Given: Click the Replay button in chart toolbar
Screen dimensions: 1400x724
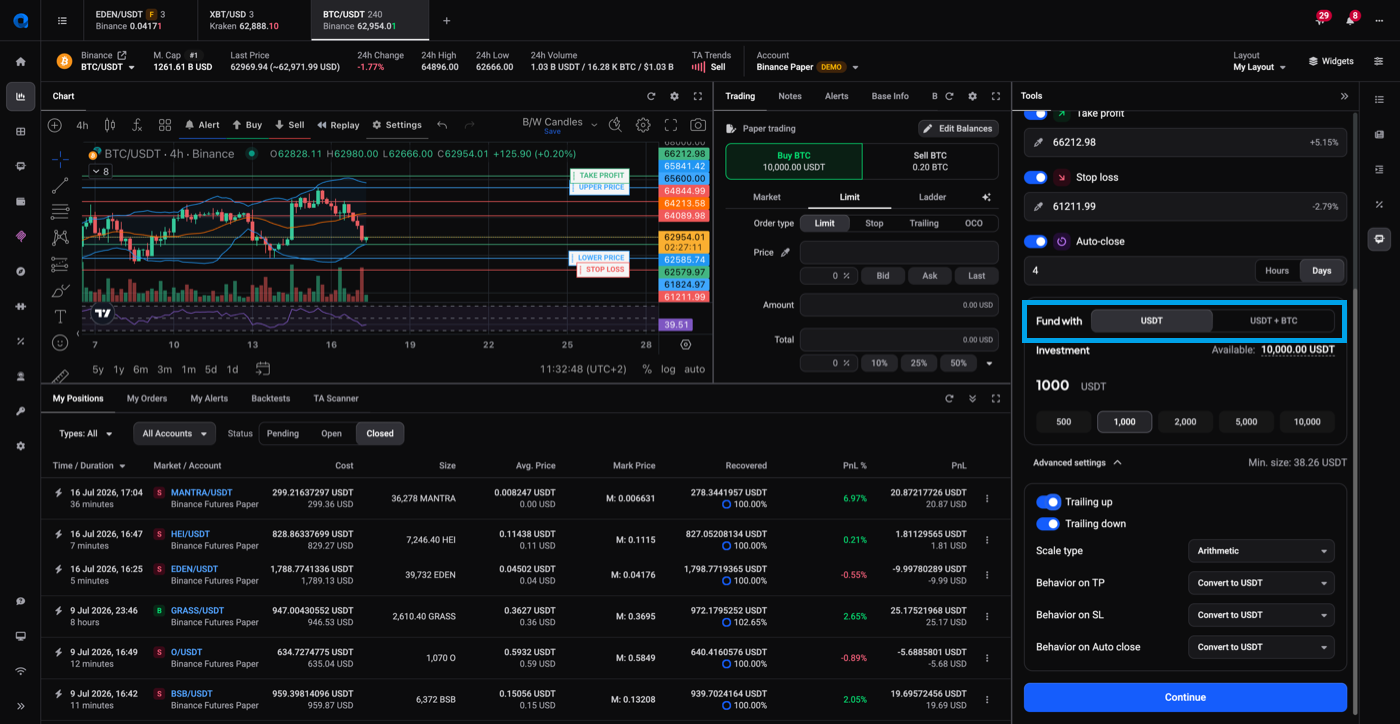Looking at the screenshot, I should coord(338,125).
